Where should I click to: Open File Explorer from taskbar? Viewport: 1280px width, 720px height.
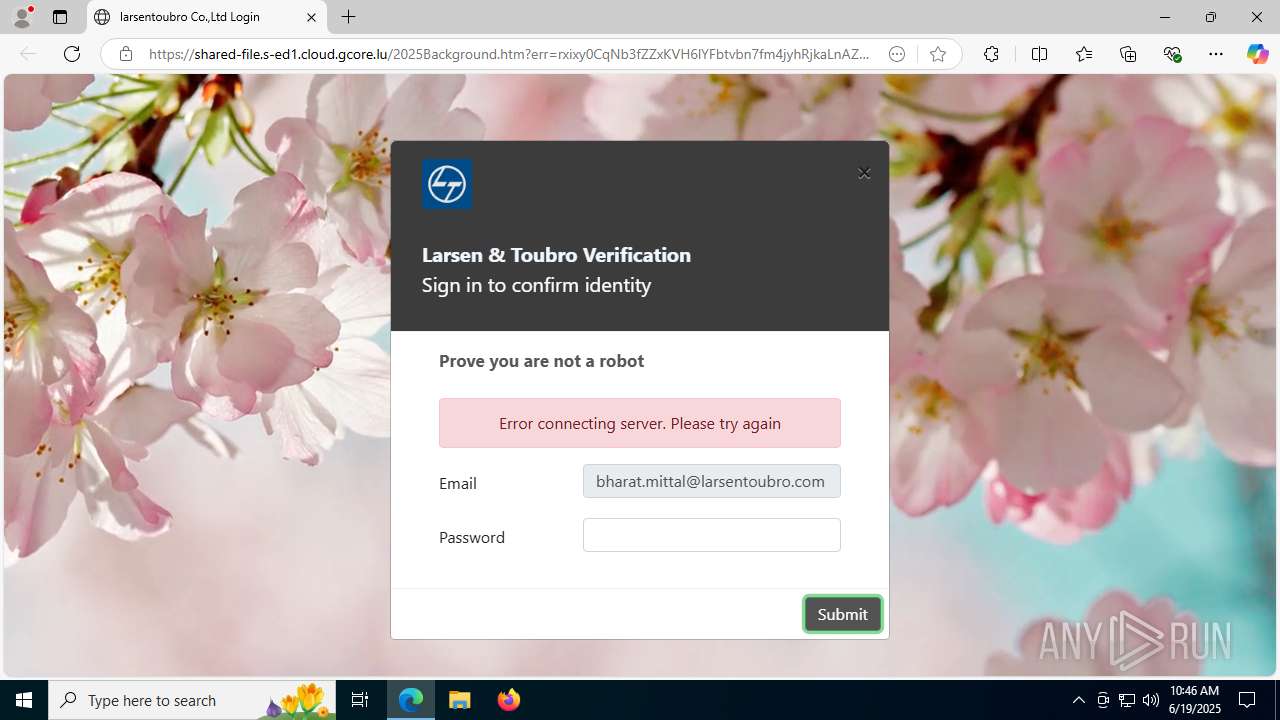point(460,700)
